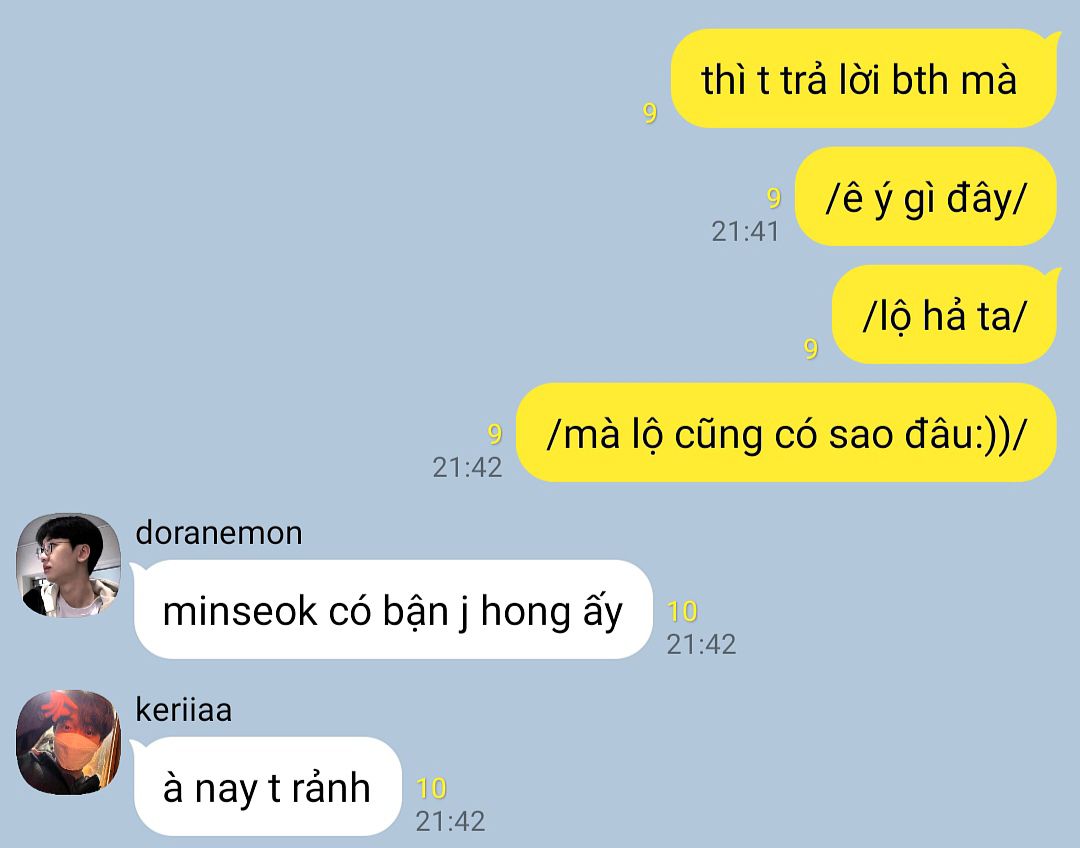Click the 21:42 timestamp under the yellow message
Image resolution: width=1080 pixels, height=848 pixels.
(x=467, y=468)
